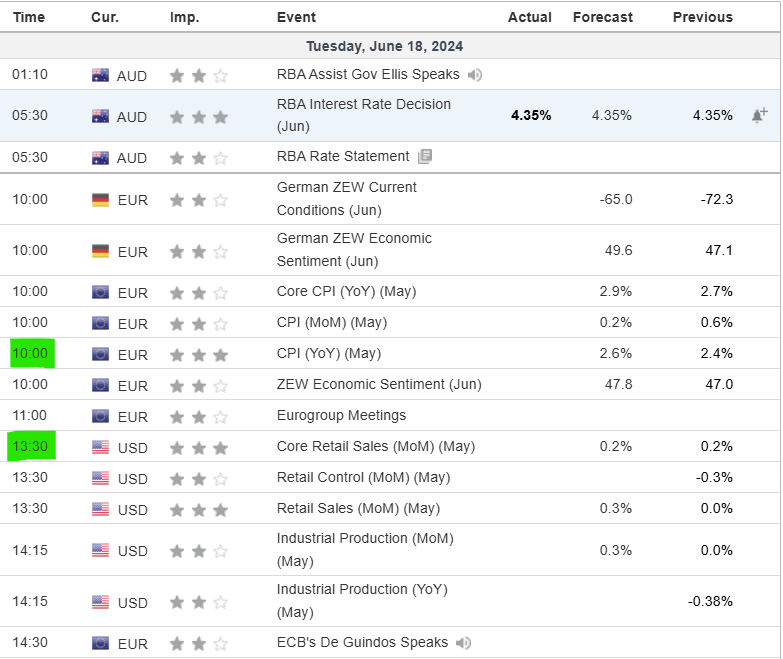
Task: Open the Core CPI (YoY) (May) event
Action: 346,292
